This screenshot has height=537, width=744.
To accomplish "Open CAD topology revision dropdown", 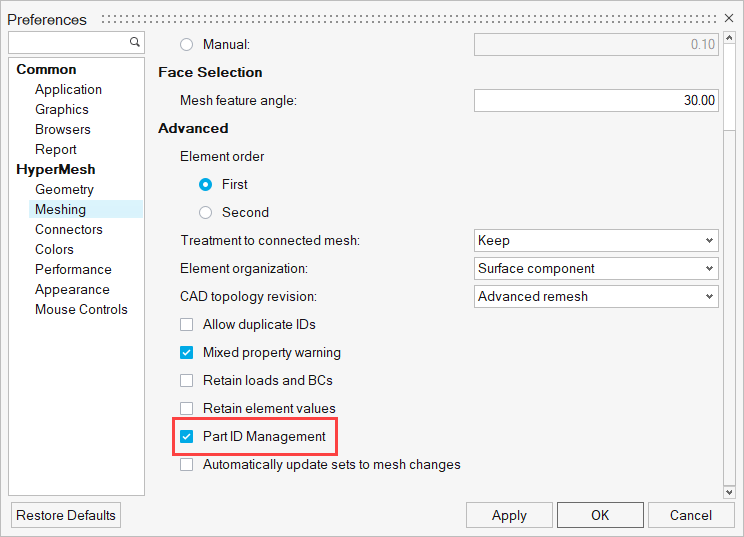I will pos(596,297).
